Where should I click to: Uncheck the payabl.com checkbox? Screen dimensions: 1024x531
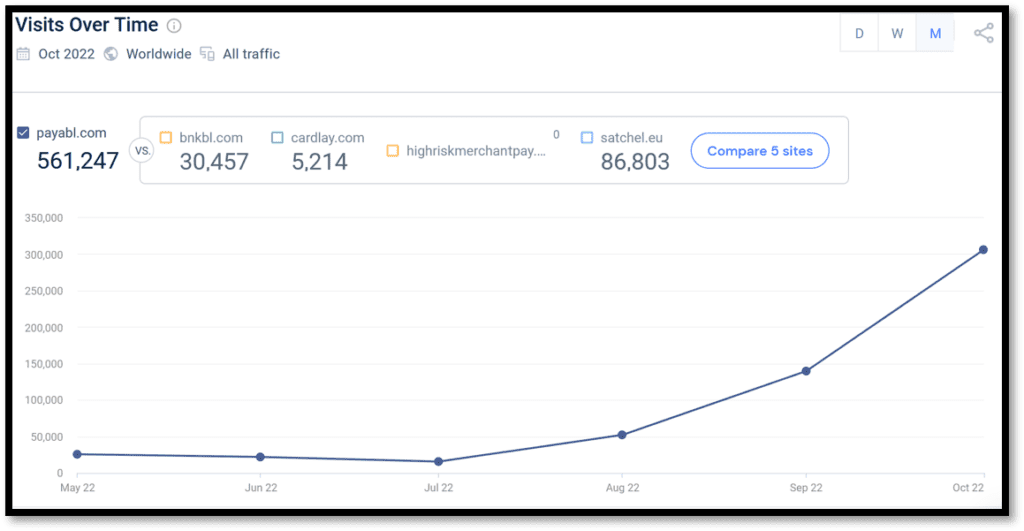point(24,133)
